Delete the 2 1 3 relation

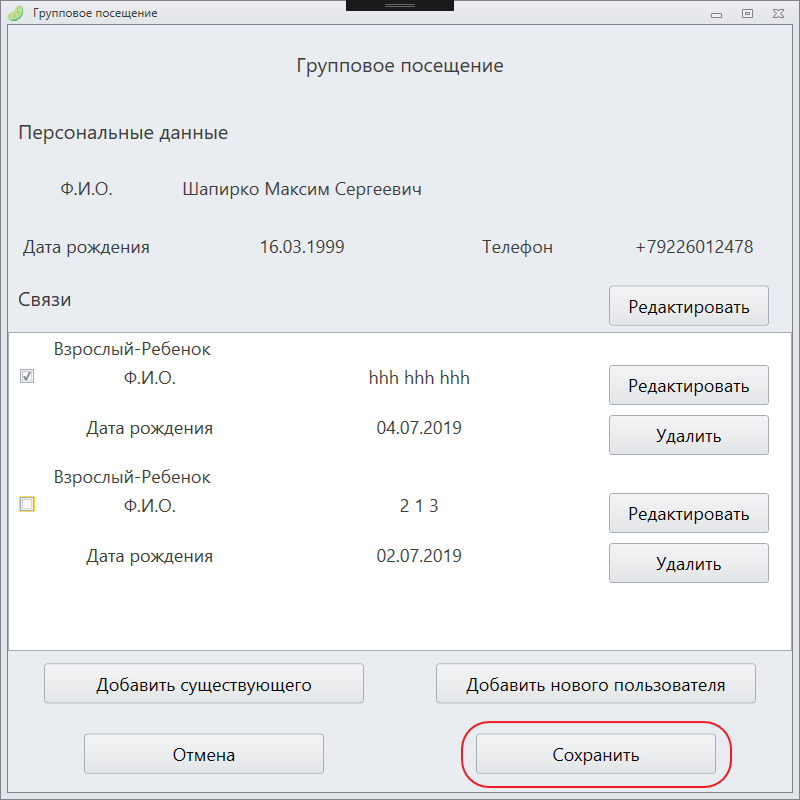[688, 563]
